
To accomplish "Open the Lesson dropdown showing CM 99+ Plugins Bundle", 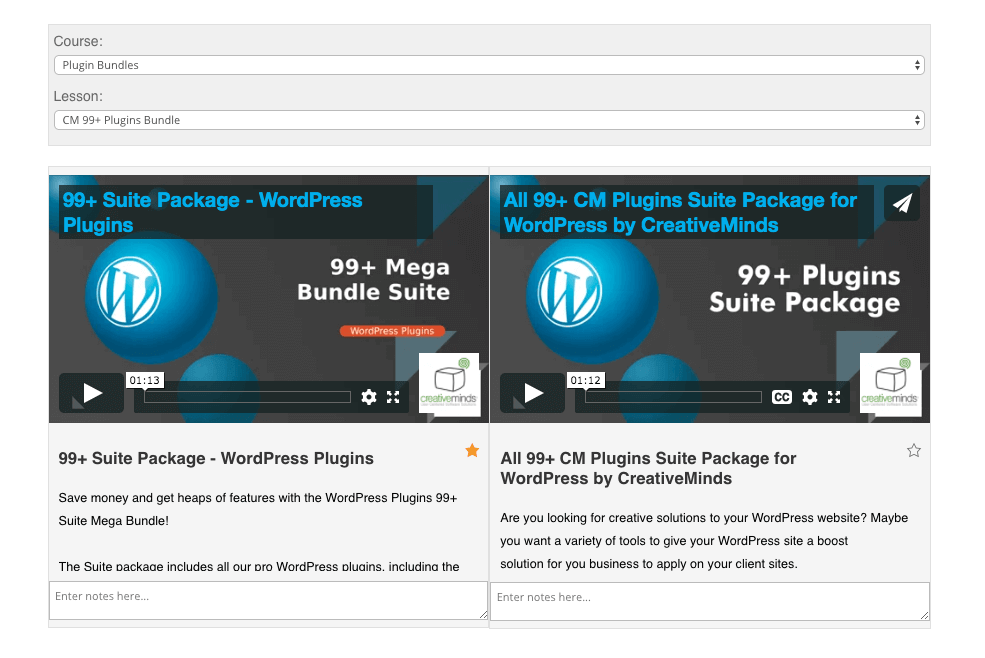I will point(489,120).
